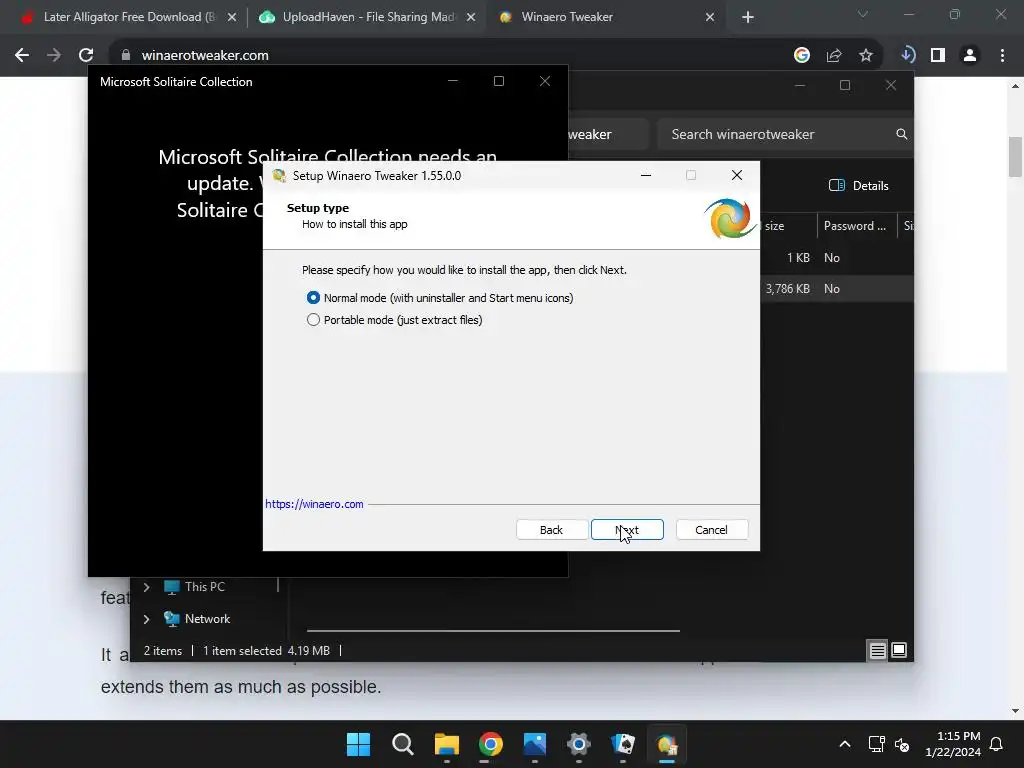
Task: Open Chrome downloads icon
Action: click(907, 56)
